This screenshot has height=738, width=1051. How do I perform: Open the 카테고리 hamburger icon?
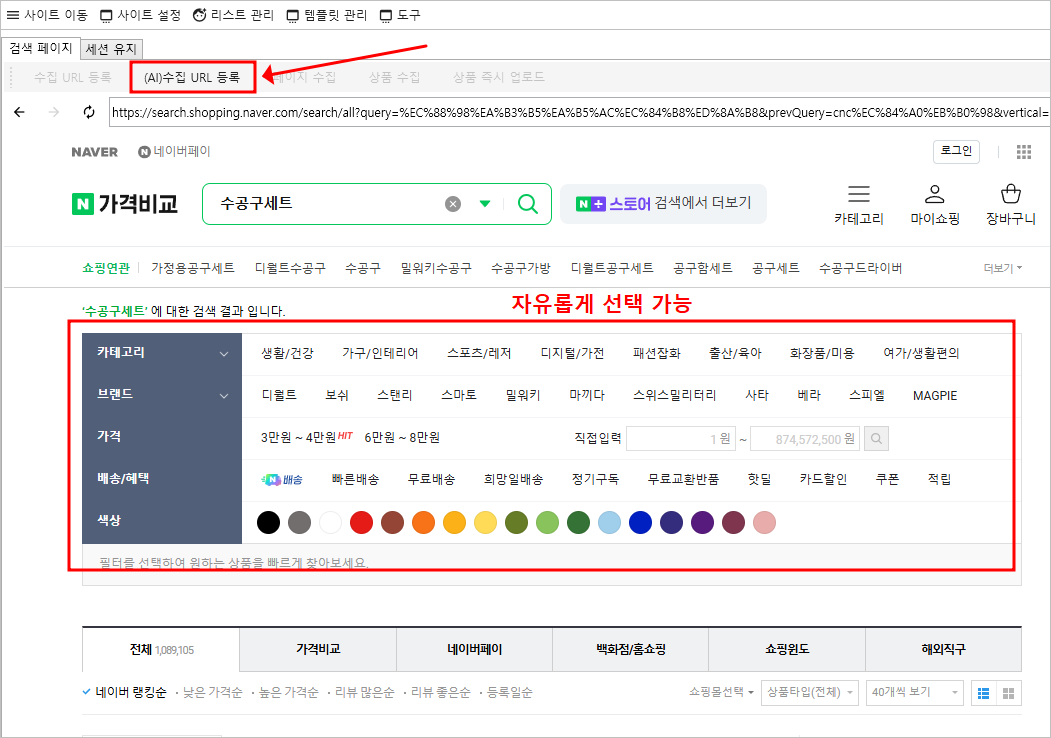coord(859,194)
